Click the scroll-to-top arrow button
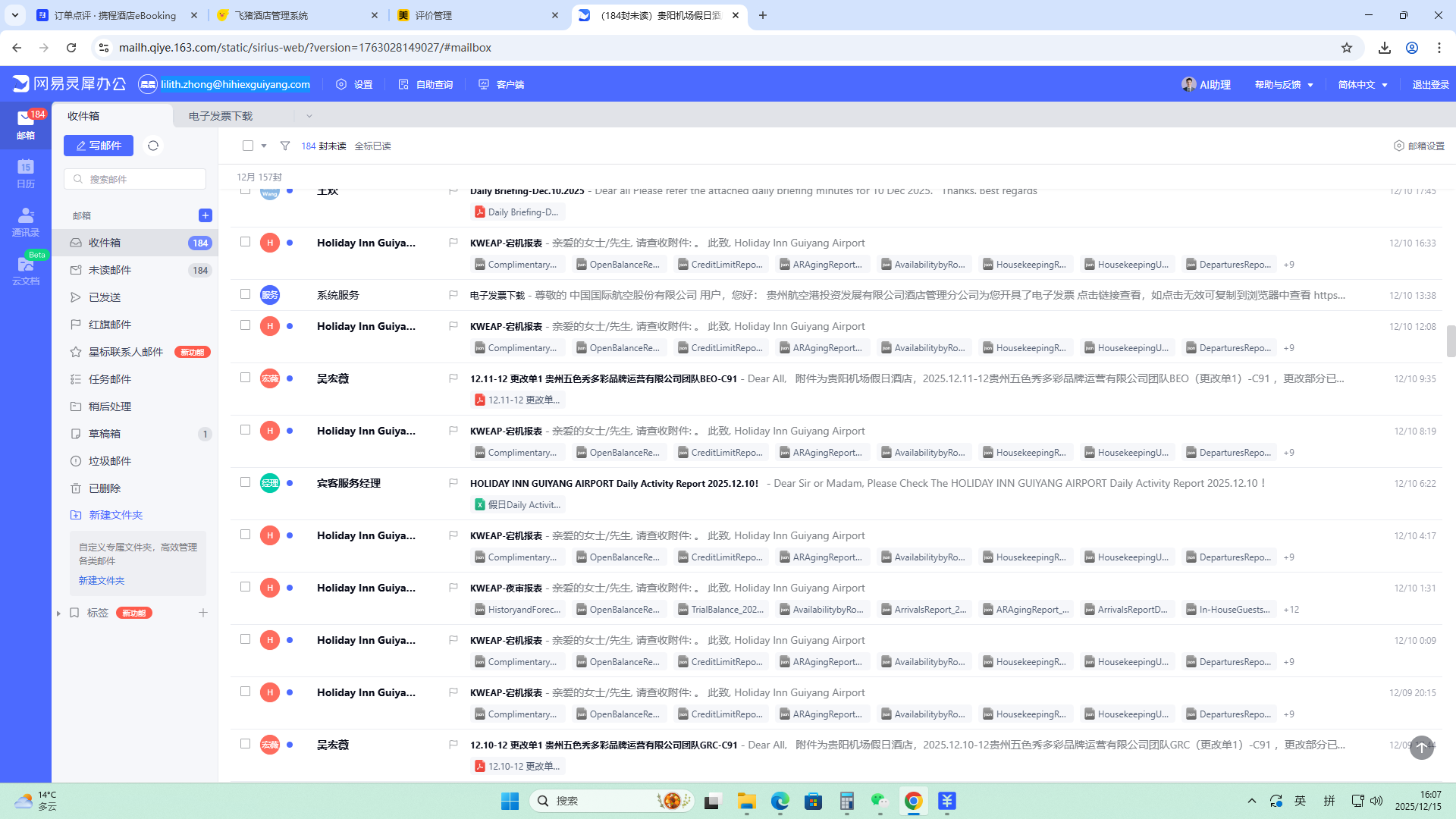 [x=1422, y=748]
